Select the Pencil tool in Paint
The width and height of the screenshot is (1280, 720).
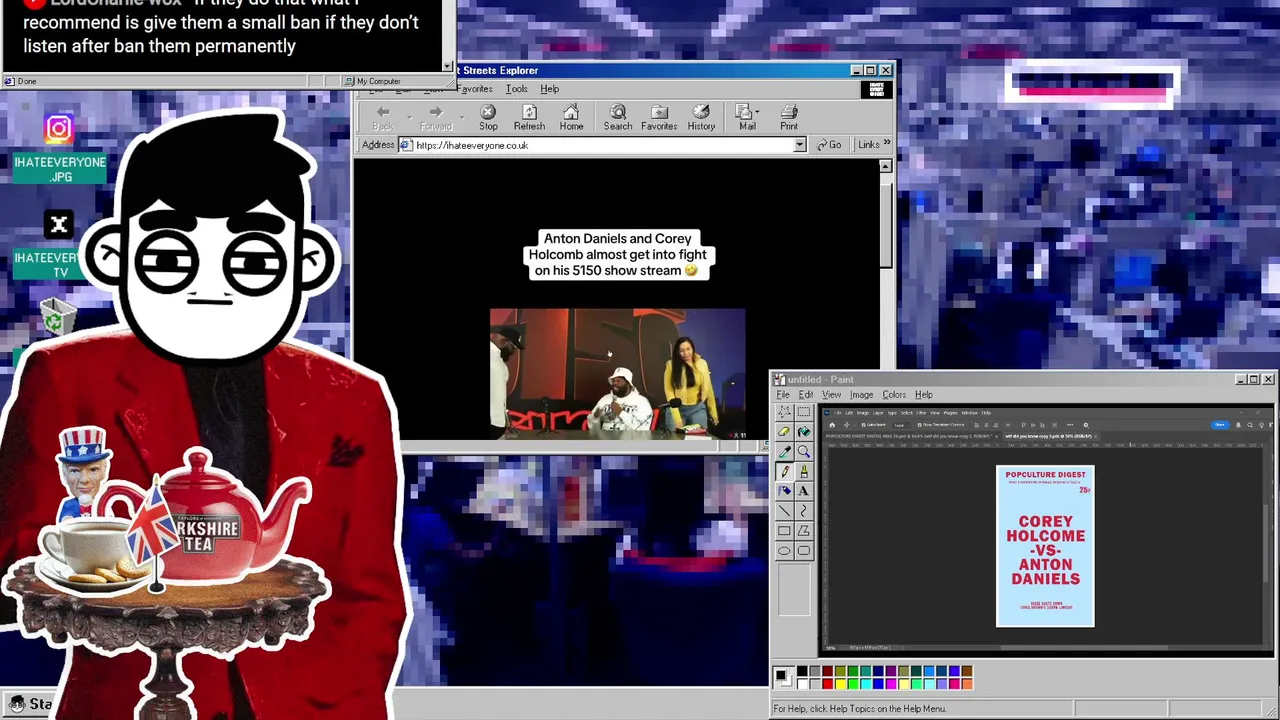pos(784,472)
